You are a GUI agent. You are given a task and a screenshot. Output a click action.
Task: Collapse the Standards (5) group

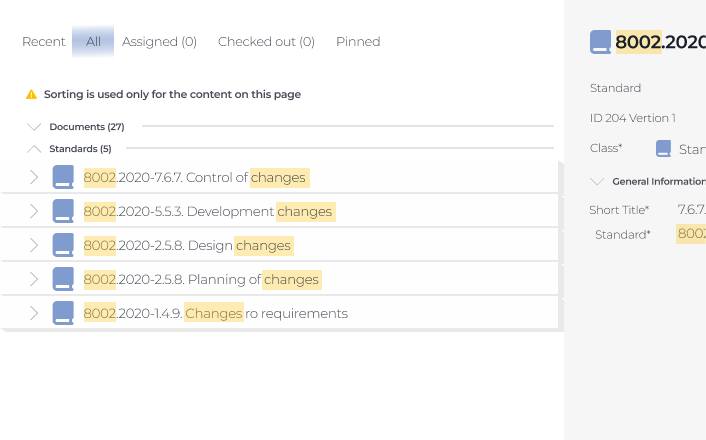click(x=34, y=149)
